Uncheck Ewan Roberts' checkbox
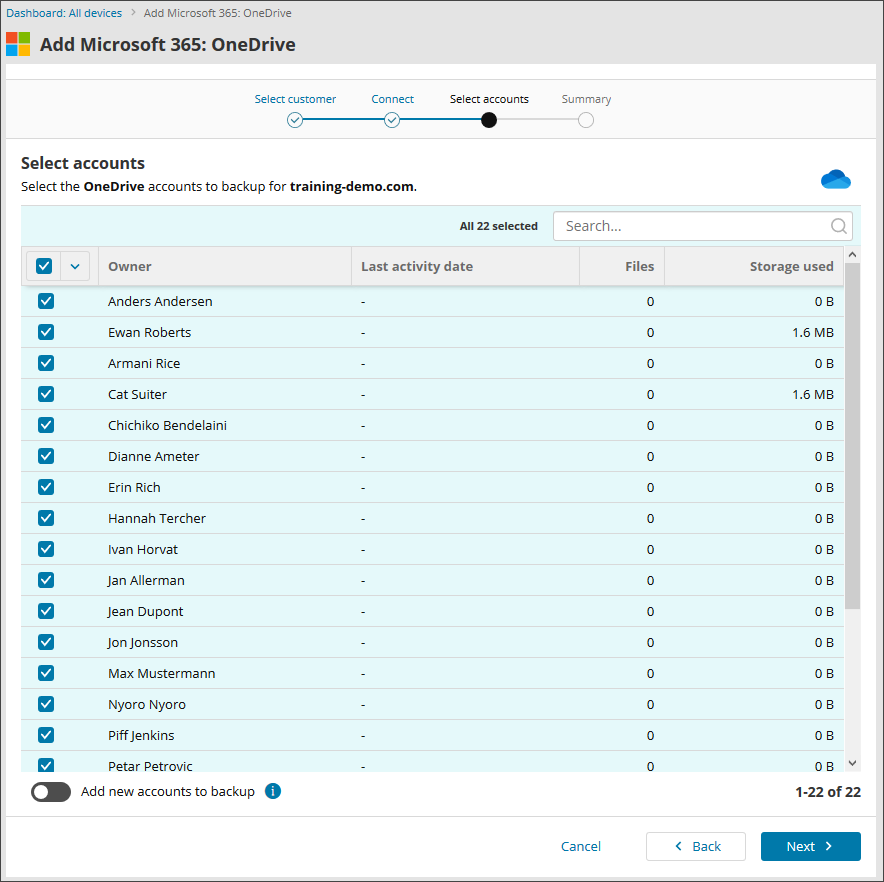This screenshot has width=884, height=882. 46,332
